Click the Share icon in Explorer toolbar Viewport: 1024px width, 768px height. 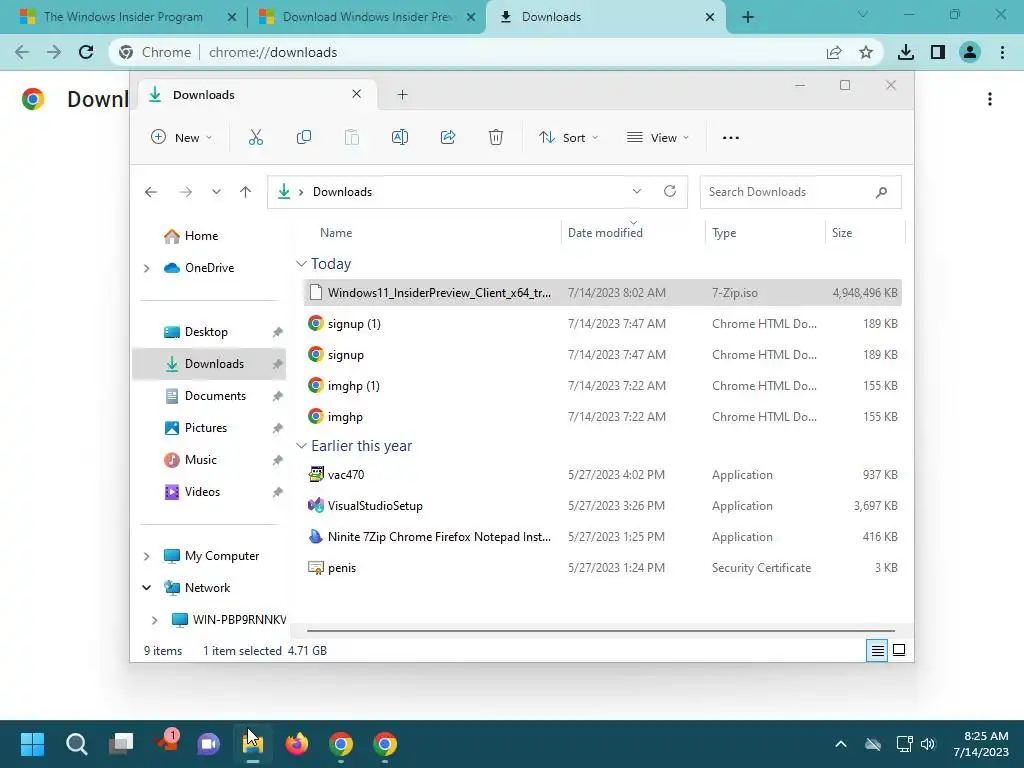click(448, 138)
